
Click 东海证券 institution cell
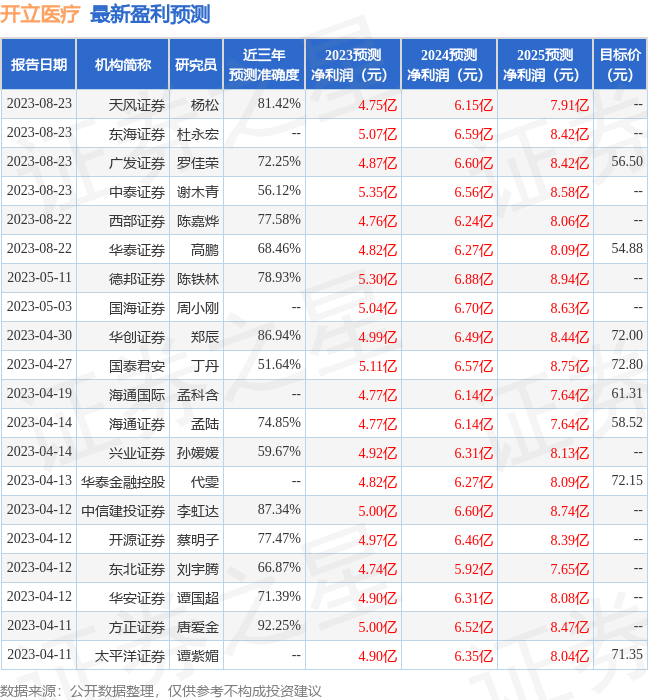pos(137,134)
